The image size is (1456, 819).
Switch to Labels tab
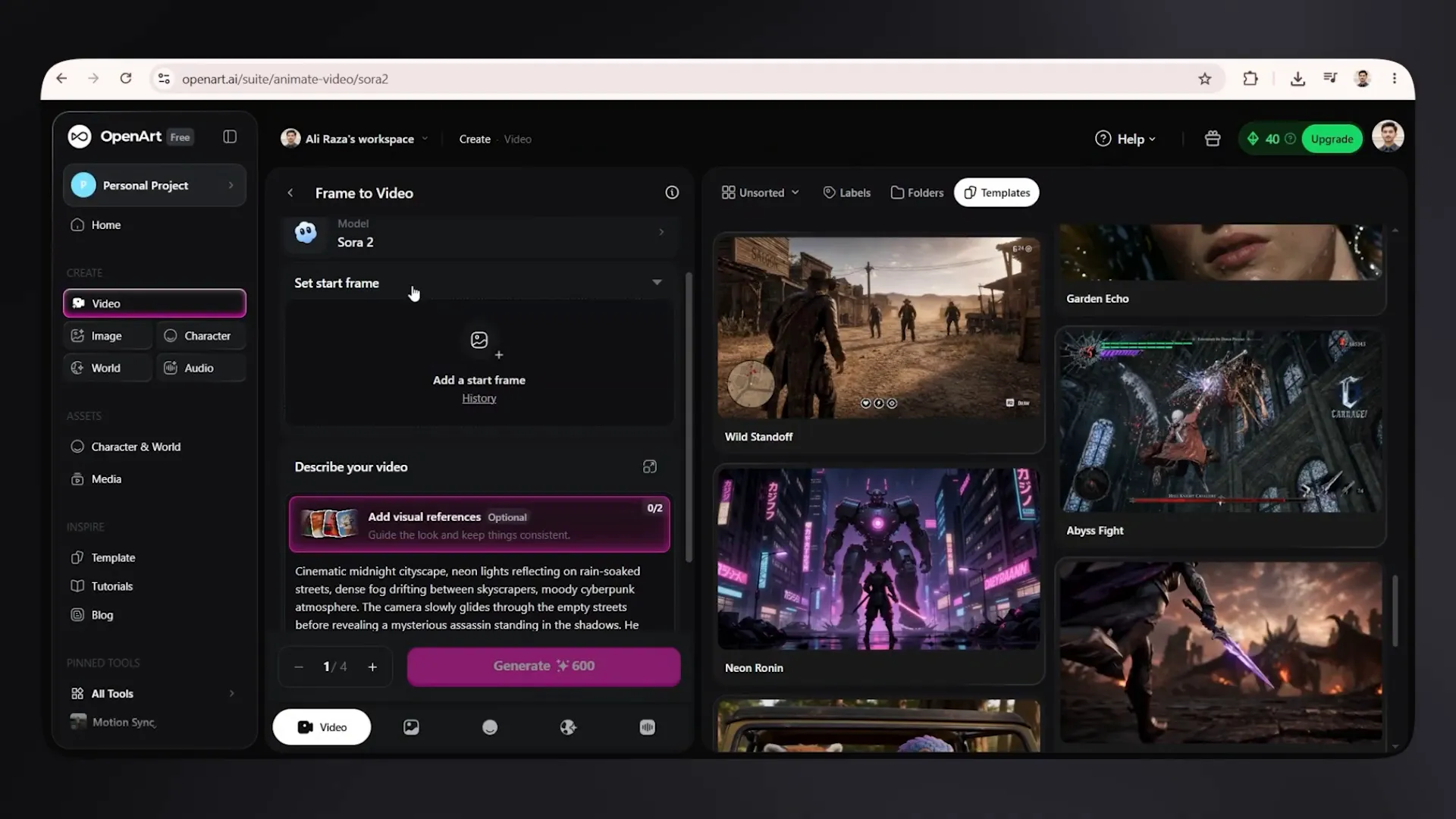(x=847, y=193)
